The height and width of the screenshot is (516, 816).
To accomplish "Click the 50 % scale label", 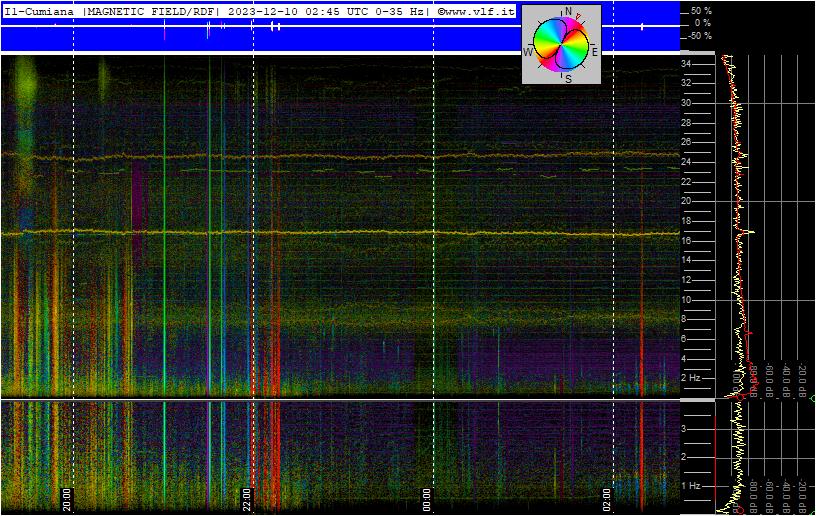I will pyautogui.click(x=701, y=11).
